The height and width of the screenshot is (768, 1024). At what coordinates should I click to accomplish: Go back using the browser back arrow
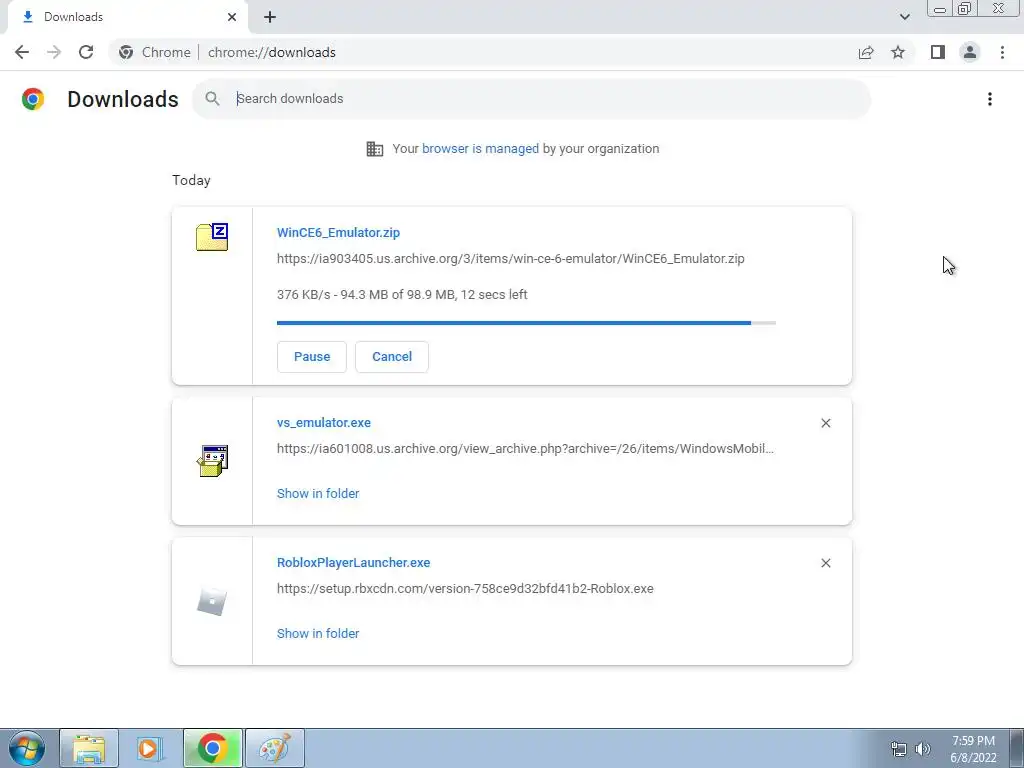pos(22,52)
